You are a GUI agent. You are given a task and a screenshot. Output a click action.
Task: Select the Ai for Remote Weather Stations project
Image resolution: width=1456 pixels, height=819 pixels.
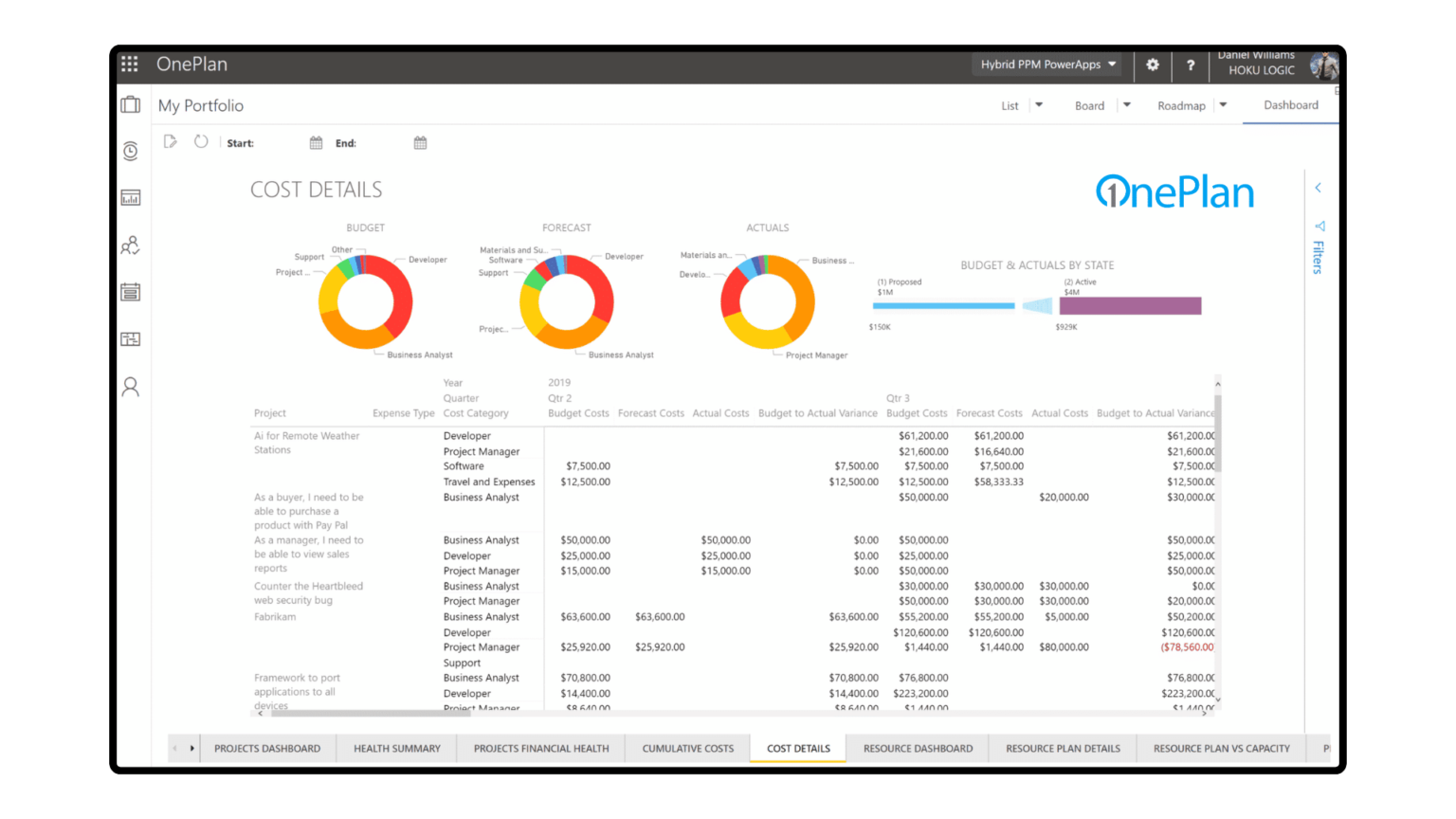(306, 443)
